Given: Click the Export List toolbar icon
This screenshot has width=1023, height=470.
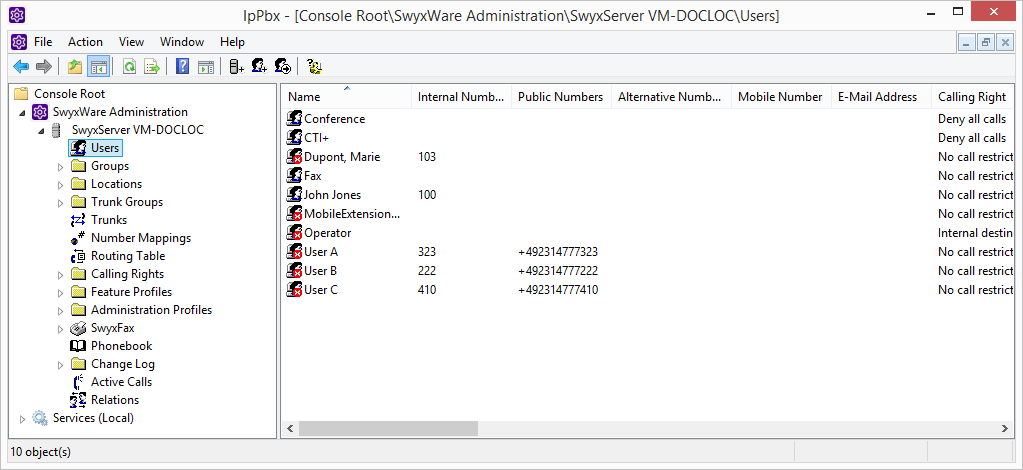Looking at the screenshot, I should pos(151,67).
